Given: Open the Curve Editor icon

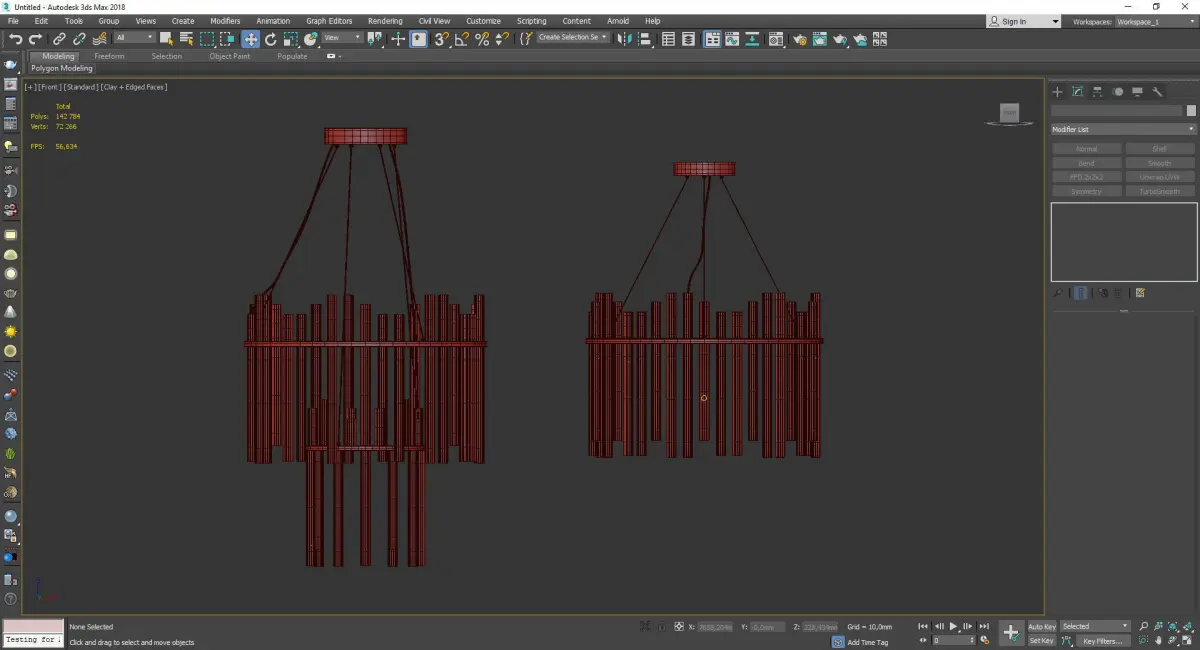Looking at the screenshot, I should click(x=731, y=39).
